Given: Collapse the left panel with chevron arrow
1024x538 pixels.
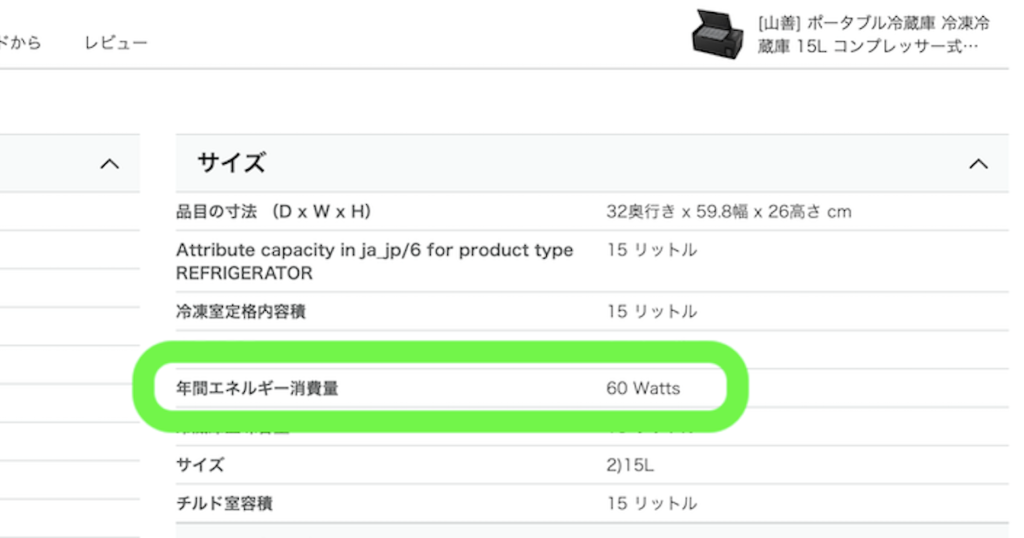Looking at the screenshot, I should (110, 164).
